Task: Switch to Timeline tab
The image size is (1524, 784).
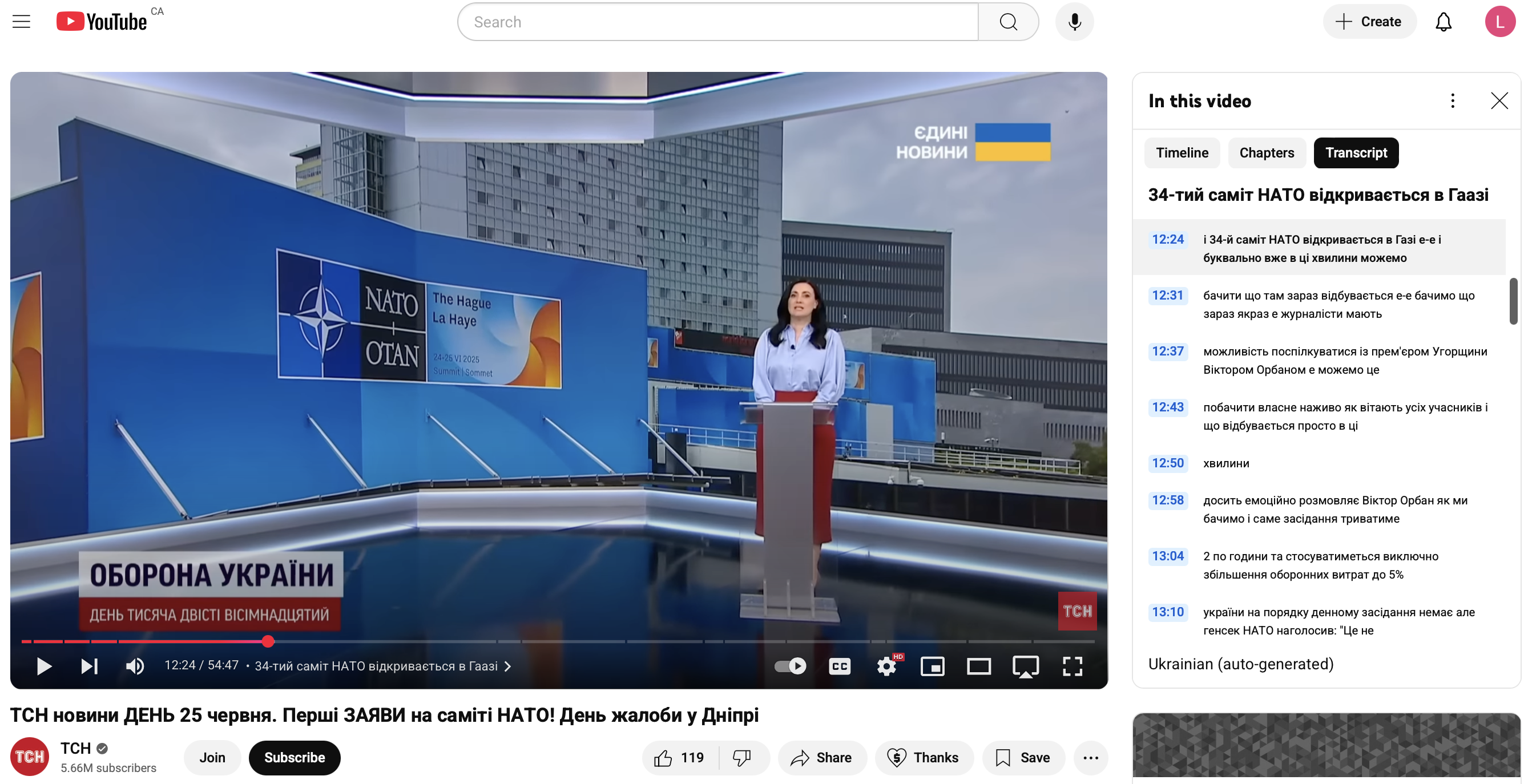Action: click(1182, 153)
